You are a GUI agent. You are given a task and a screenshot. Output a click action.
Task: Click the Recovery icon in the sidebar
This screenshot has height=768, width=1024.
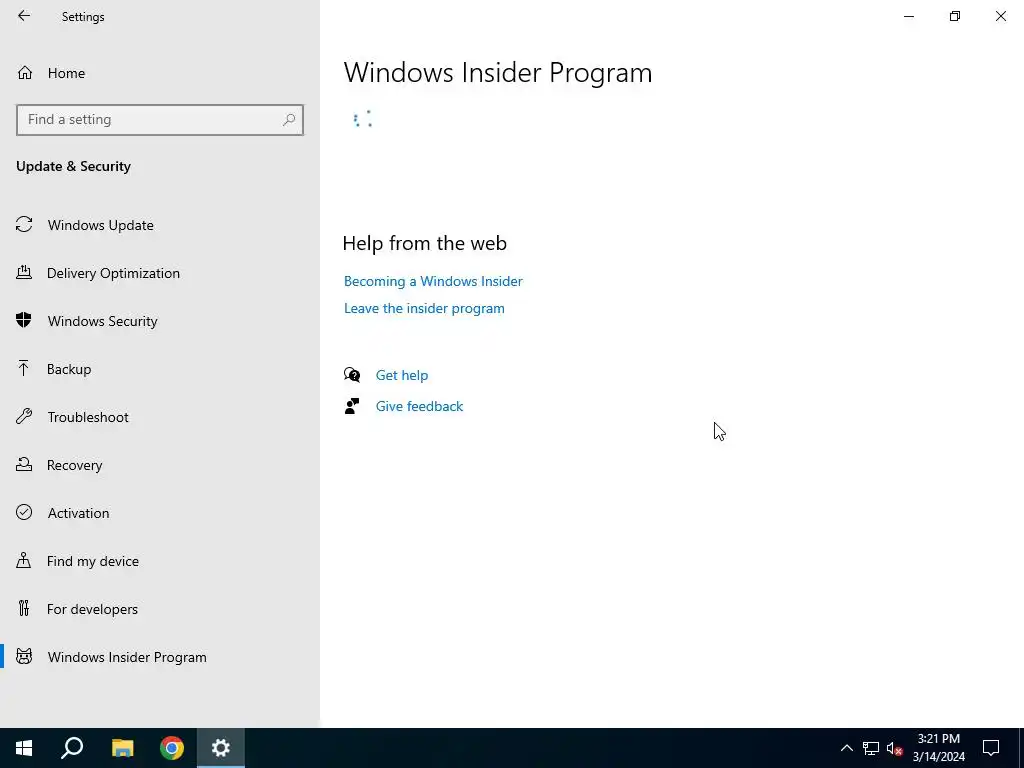point(24,464)
